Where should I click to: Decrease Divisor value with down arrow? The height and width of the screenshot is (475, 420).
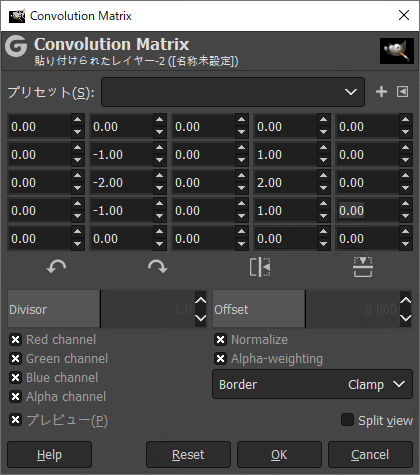(x=200, y=318)
